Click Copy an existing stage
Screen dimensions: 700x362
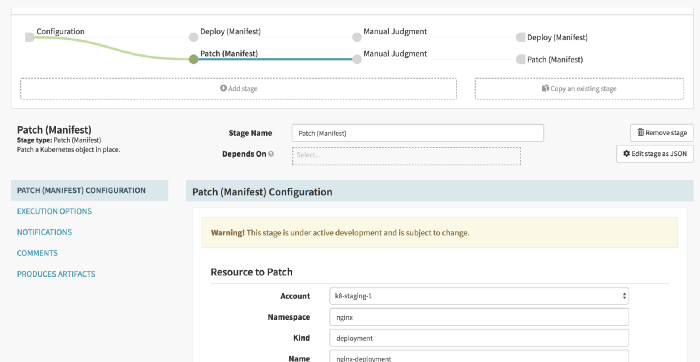tap(579, 88)
